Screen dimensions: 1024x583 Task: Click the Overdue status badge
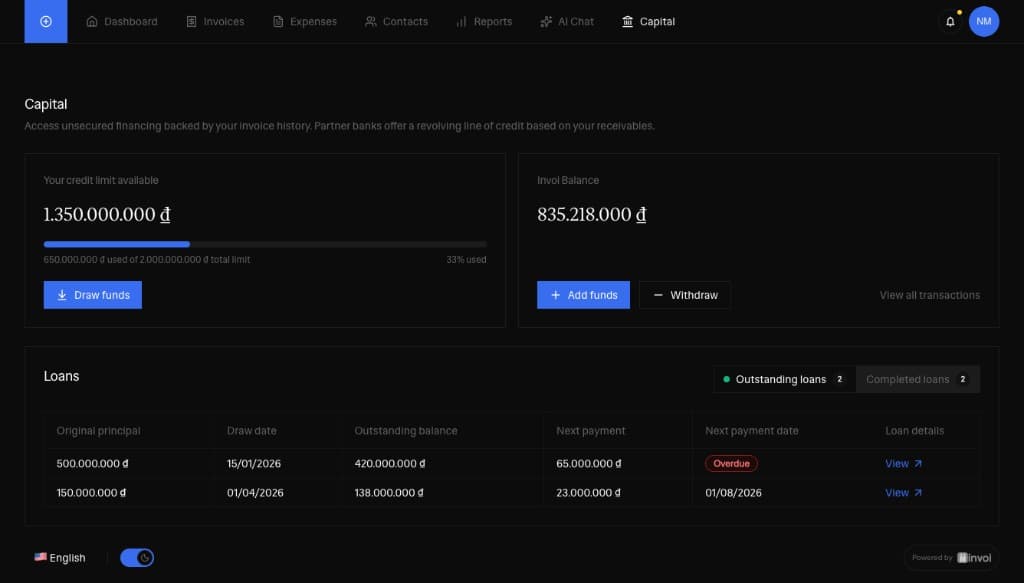point(731,464)
